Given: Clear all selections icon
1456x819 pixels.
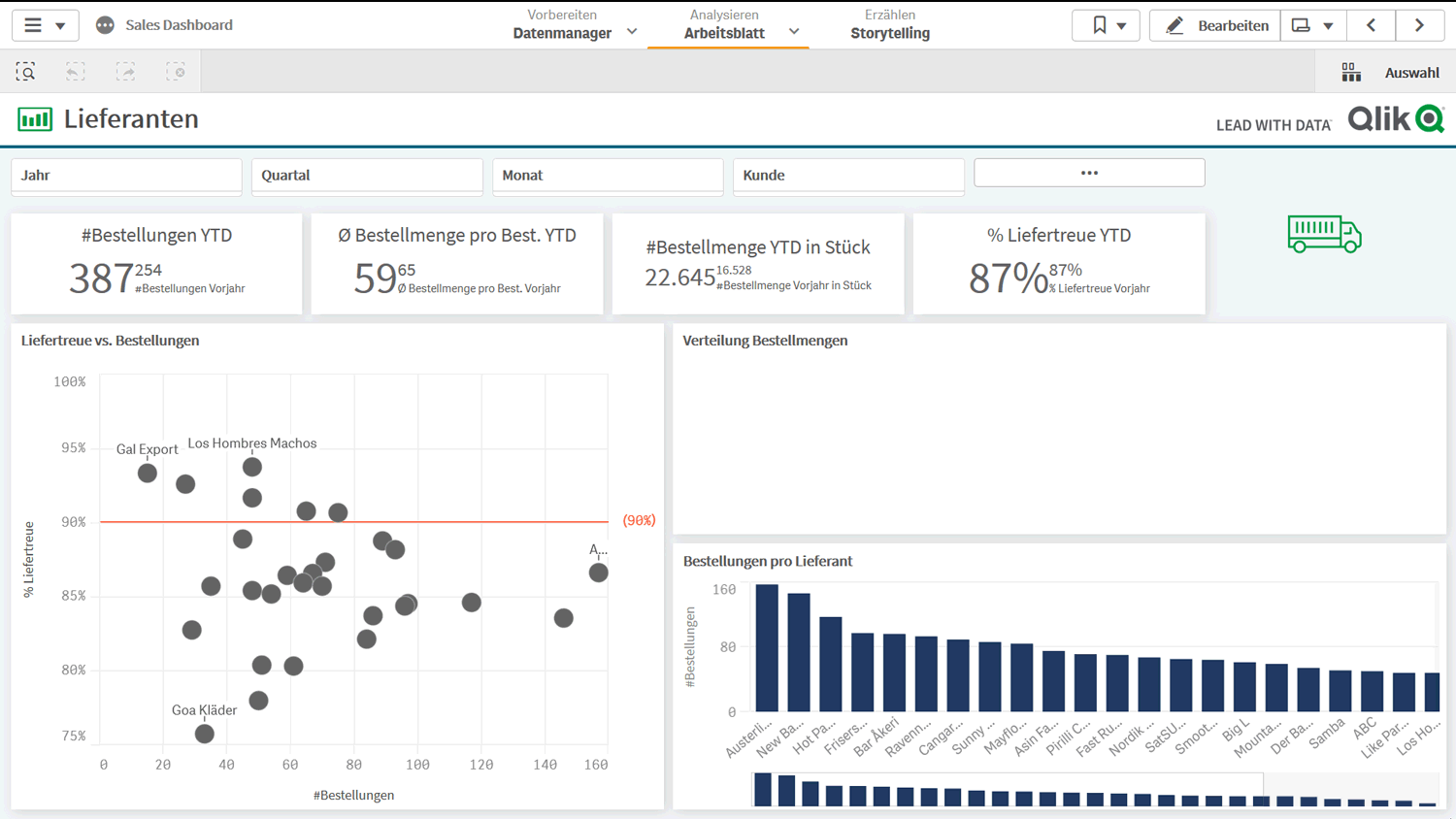Looking at the screenshot, I should (176, 72).
